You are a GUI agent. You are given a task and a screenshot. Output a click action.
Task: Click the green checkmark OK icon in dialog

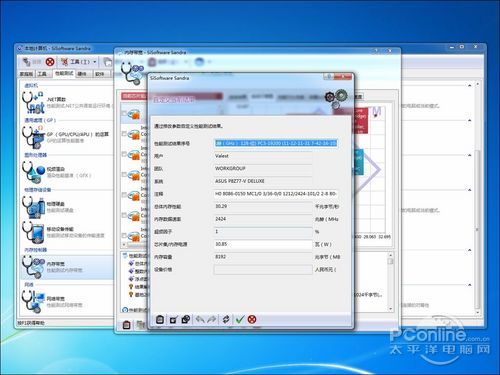[240, 319]
